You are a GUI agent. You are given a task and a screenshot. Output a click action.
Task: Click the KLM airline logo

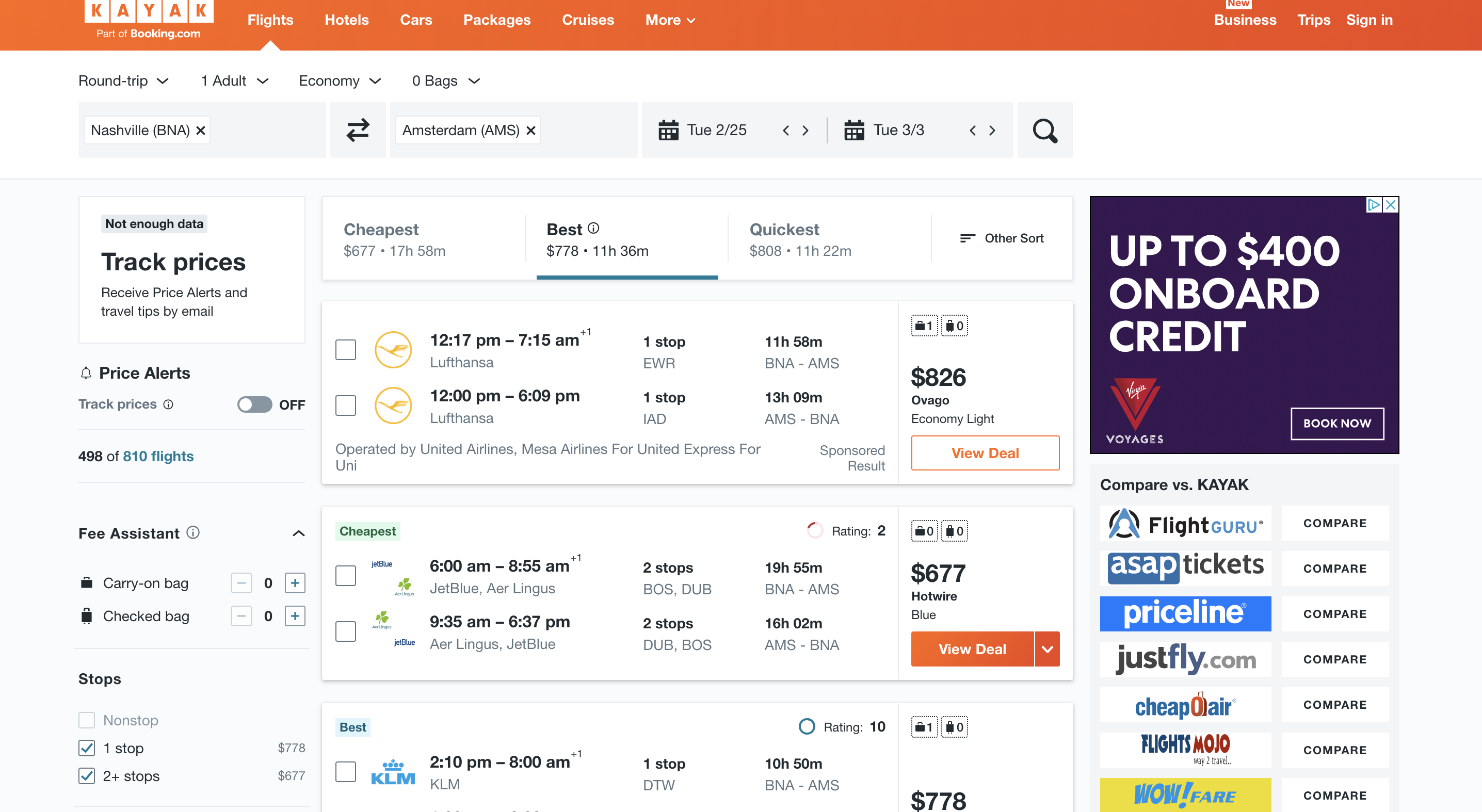393,772
